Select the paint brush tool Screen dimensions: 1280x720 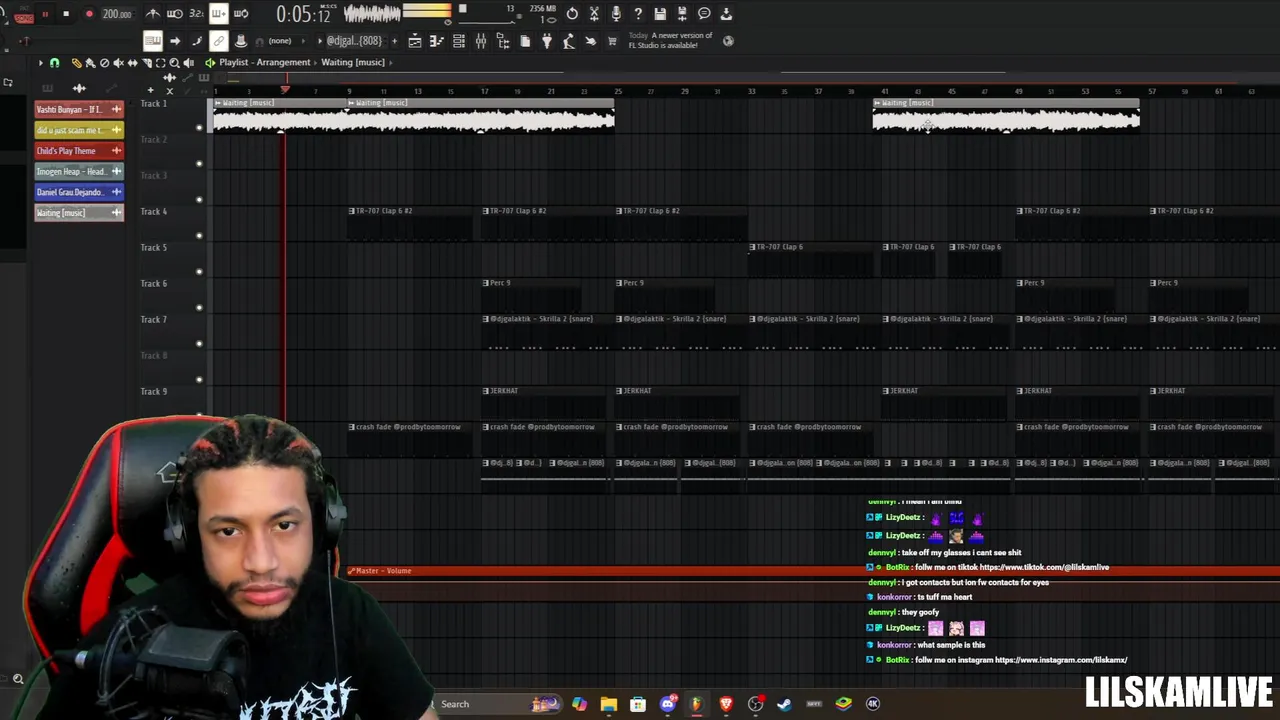coord(90,63)
